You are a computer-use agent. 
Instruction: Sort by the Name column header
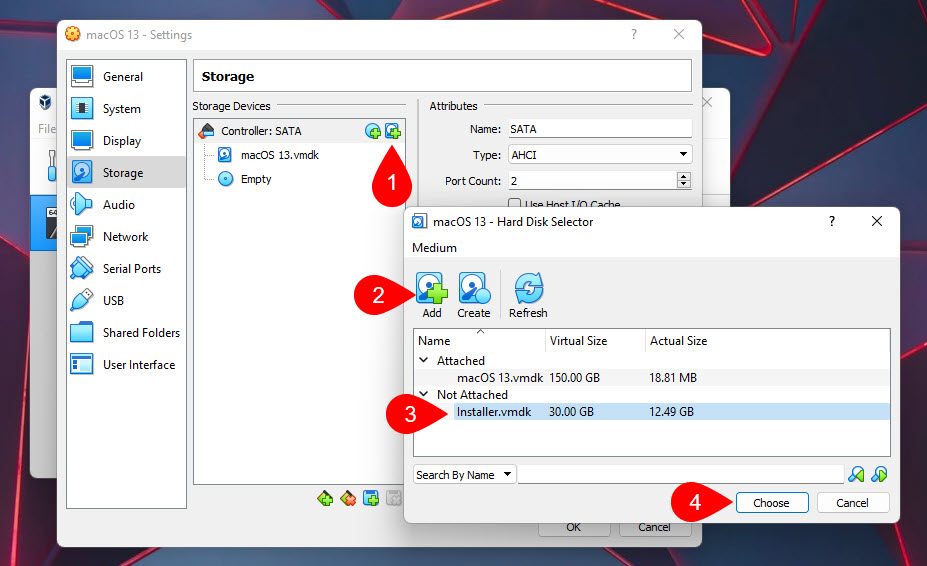pos(479,341)
